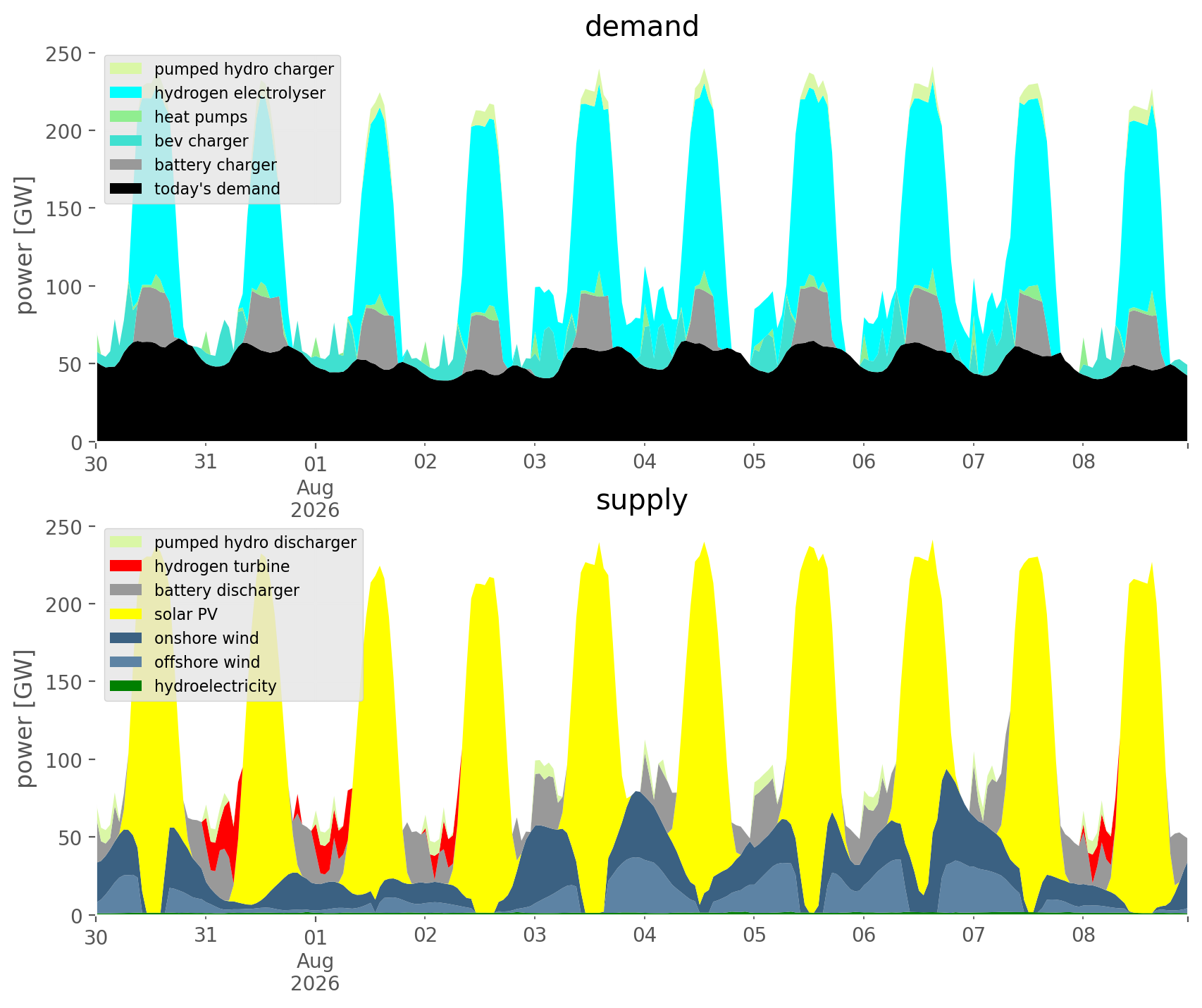Select the offshore wind legend swatch
1202x1008 pixels.
point(127,662)
